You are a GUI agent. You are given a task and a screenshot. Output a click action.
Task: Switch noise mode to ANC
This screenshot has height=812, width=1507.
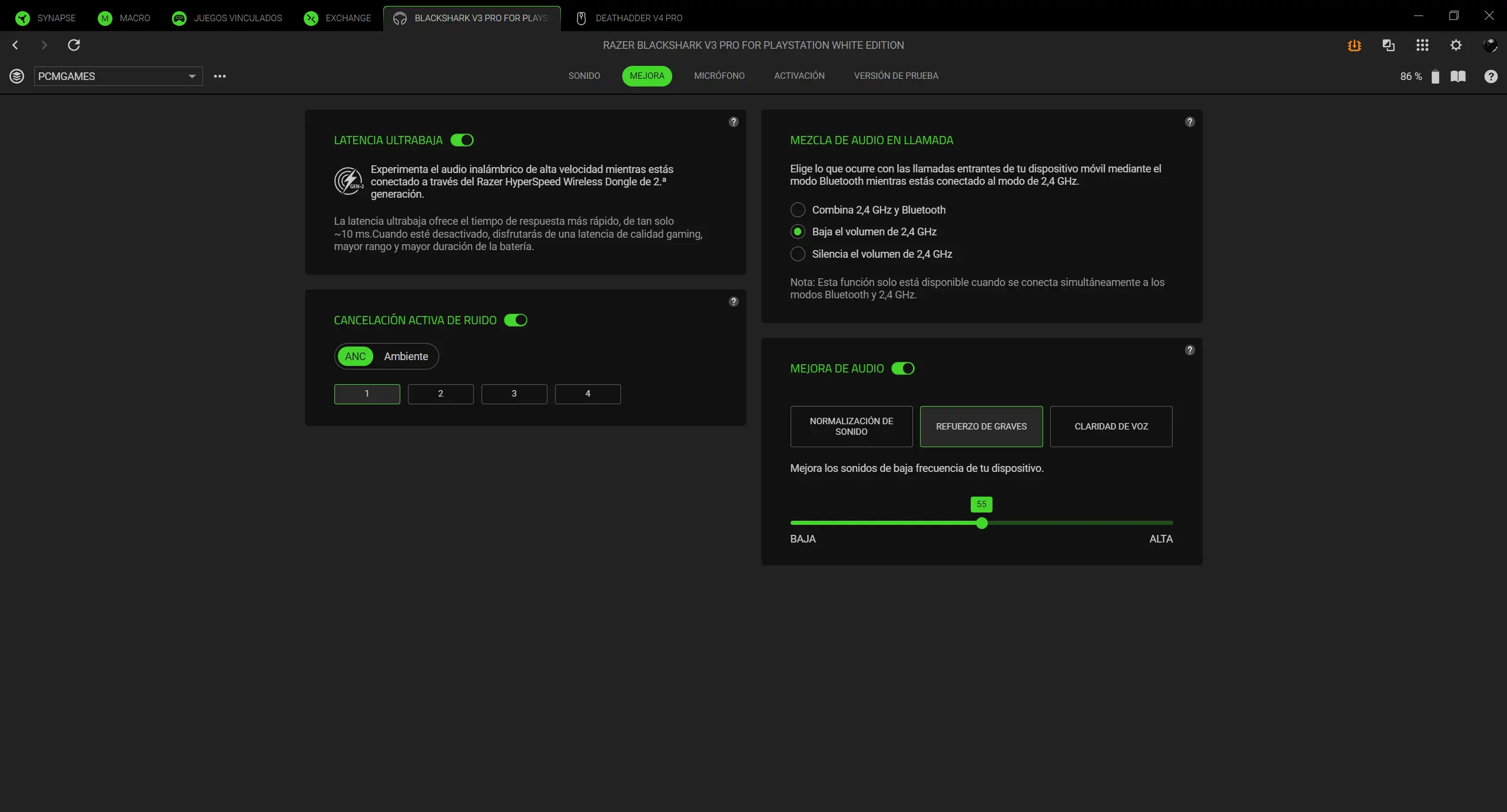[x=356, y=357]
